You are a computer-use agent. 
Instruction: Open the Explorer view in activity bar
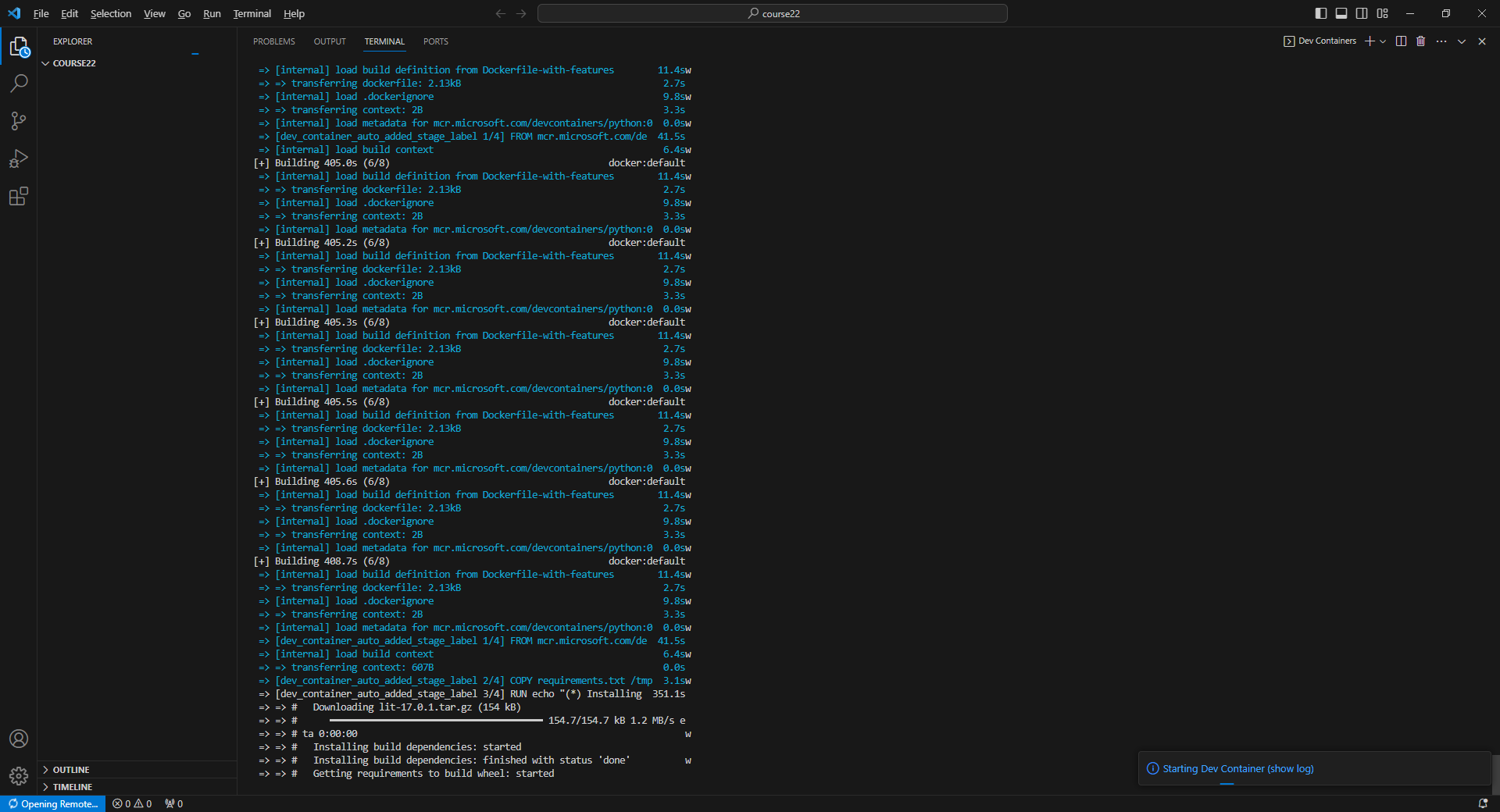19,47
